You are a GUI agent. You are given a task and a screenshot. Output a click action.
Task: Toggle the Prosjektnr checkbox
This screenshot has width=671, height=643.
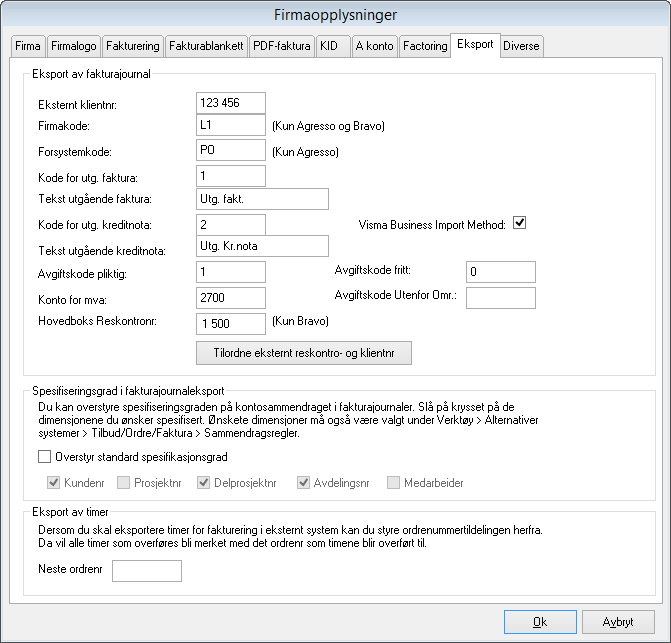(124, 483)
